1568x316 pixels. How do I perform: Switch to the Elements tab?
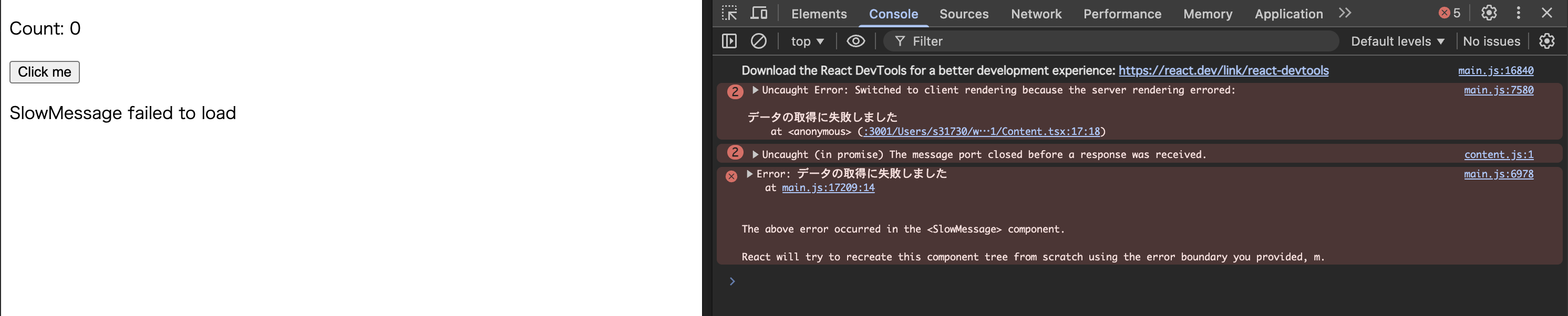(x=819, y=14)
